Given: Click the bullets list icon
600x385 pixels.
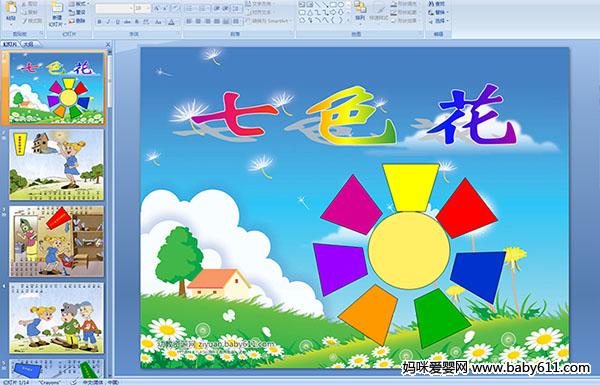Looking at the screenshot, I should [190, 8].
